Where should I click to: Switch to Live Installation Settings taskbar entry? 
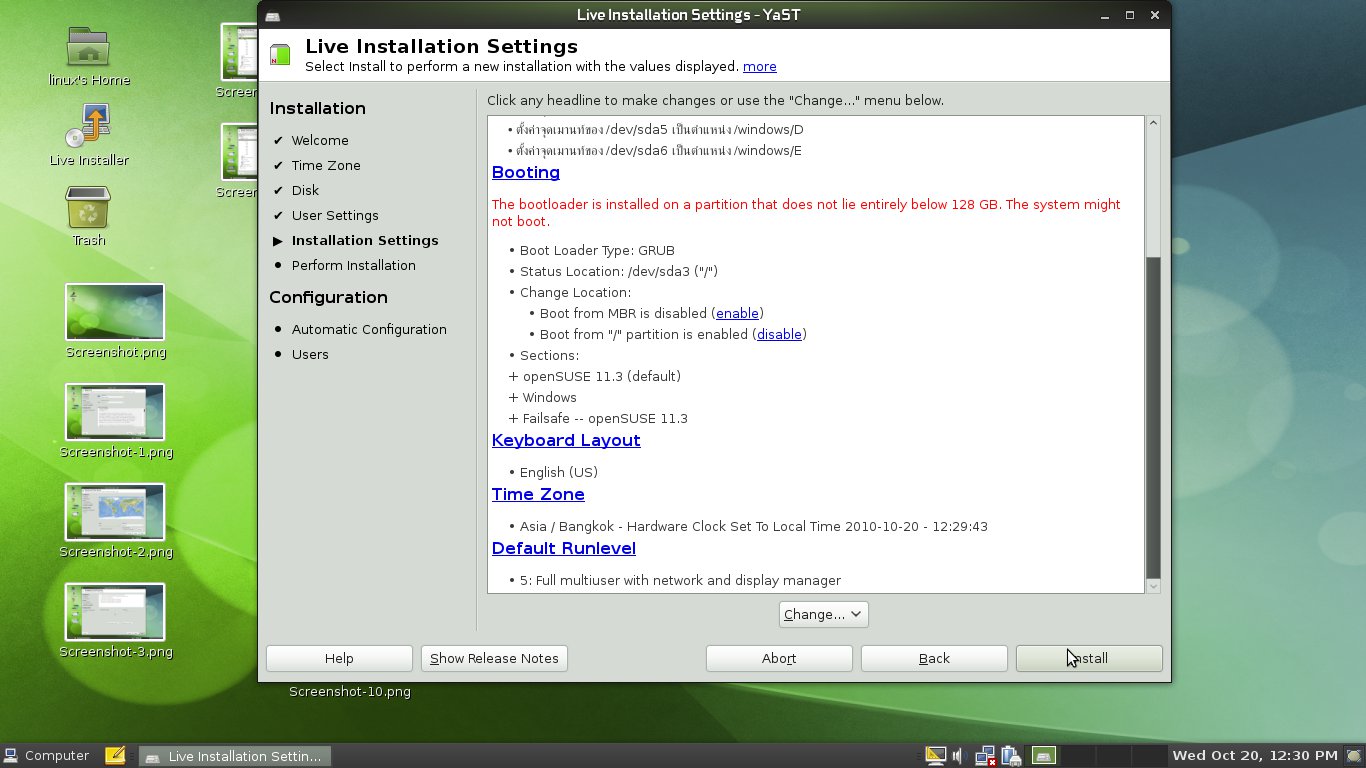point(235,756)
